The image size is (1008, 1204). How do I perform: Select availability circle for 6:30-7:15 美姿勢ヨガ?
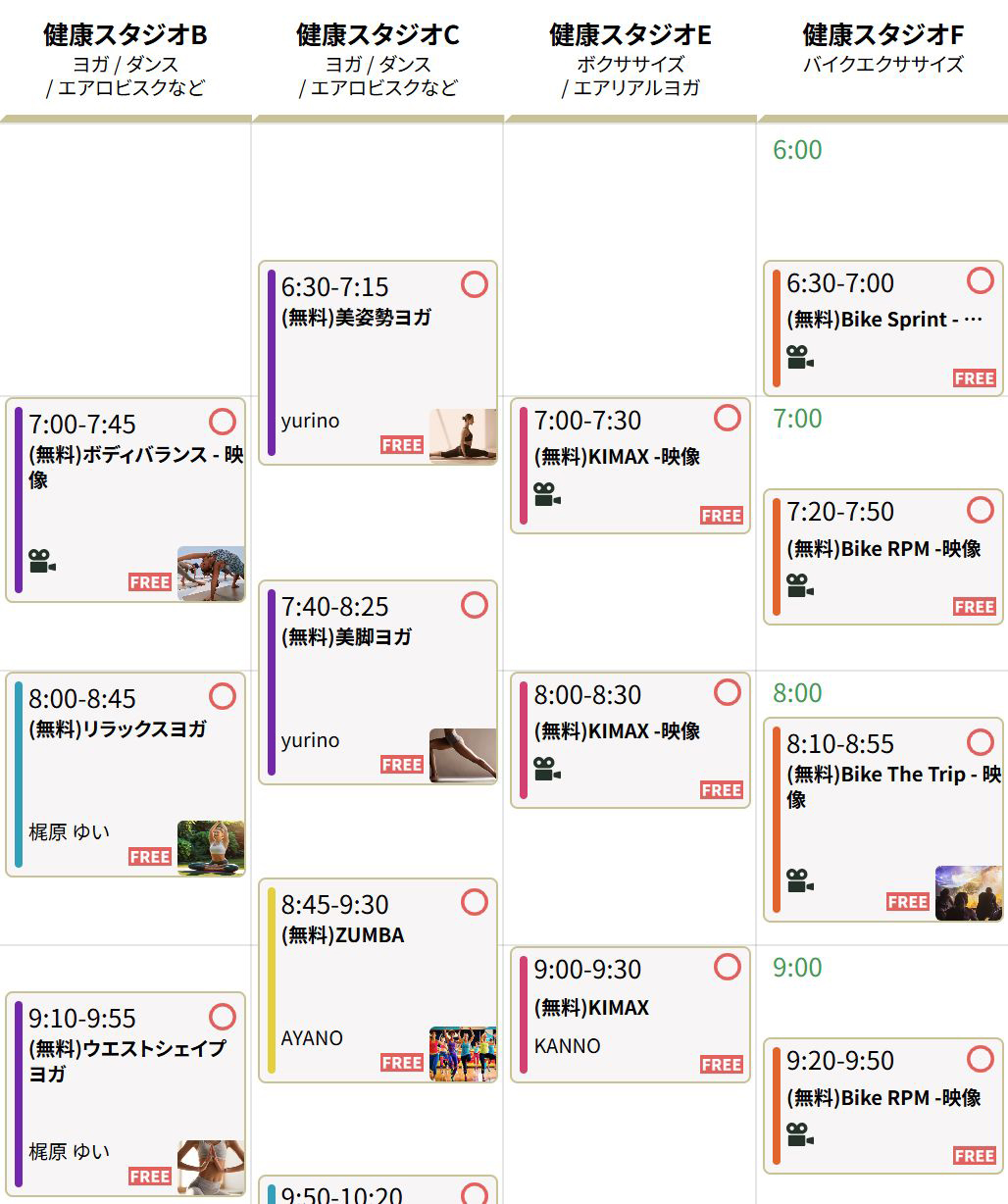coord(475,284)
